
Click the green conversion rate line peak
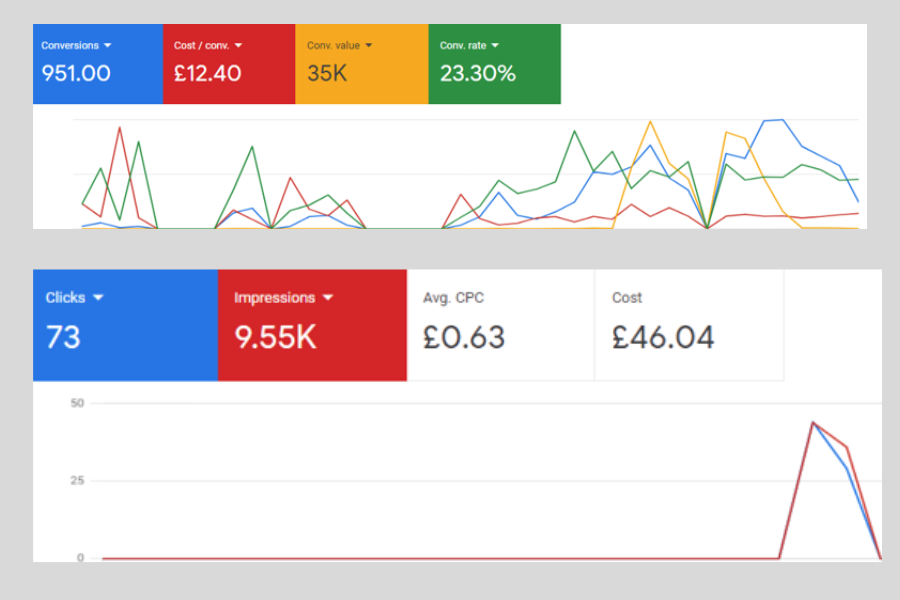(x=576, y=130)
